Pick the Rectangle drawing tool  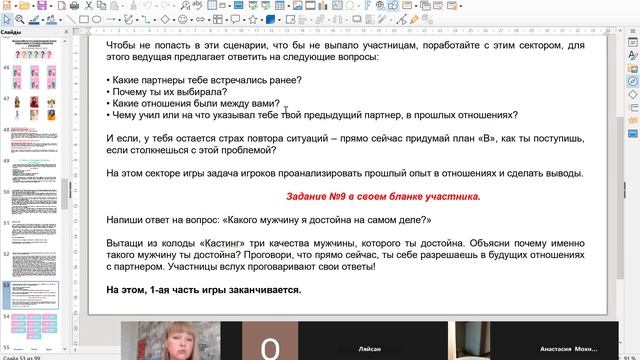click(x=84, y=19)
